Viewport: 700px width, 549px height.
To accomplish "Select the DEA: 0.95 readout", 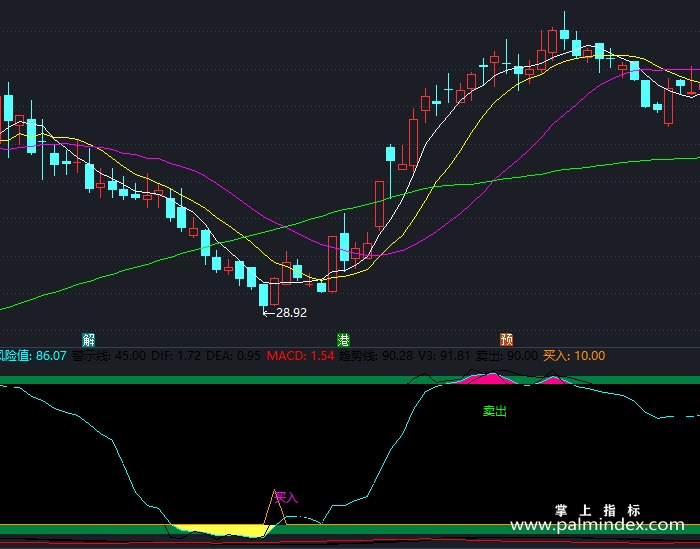I will coord(233,356).
